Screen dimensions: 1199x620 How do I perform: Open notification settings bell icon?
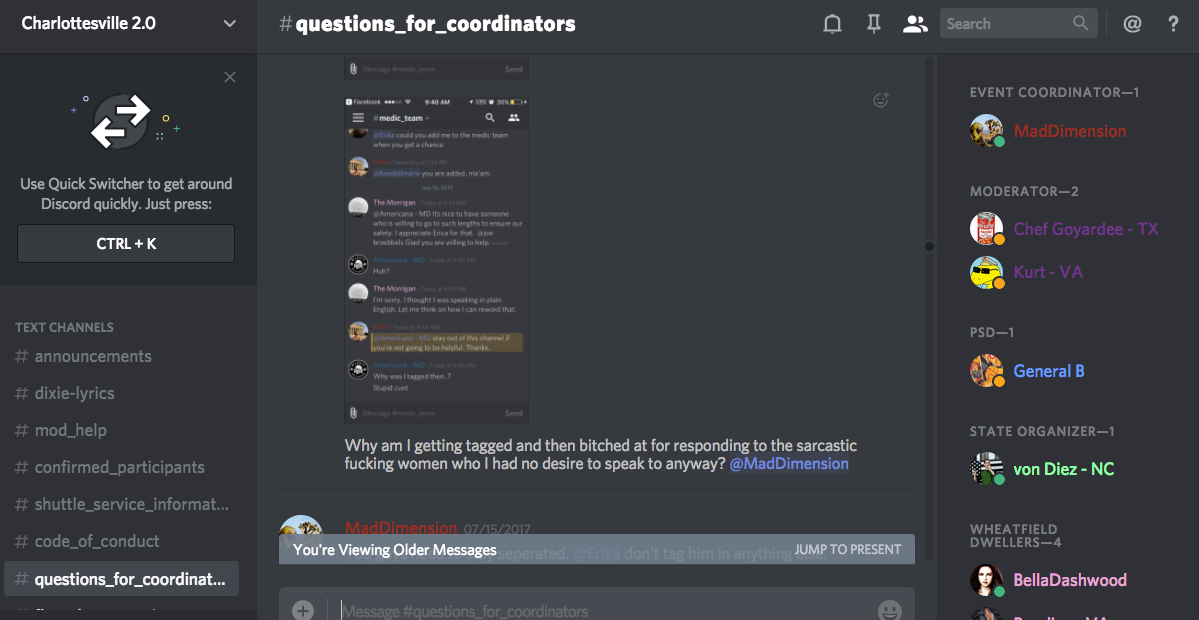(832, 24)
